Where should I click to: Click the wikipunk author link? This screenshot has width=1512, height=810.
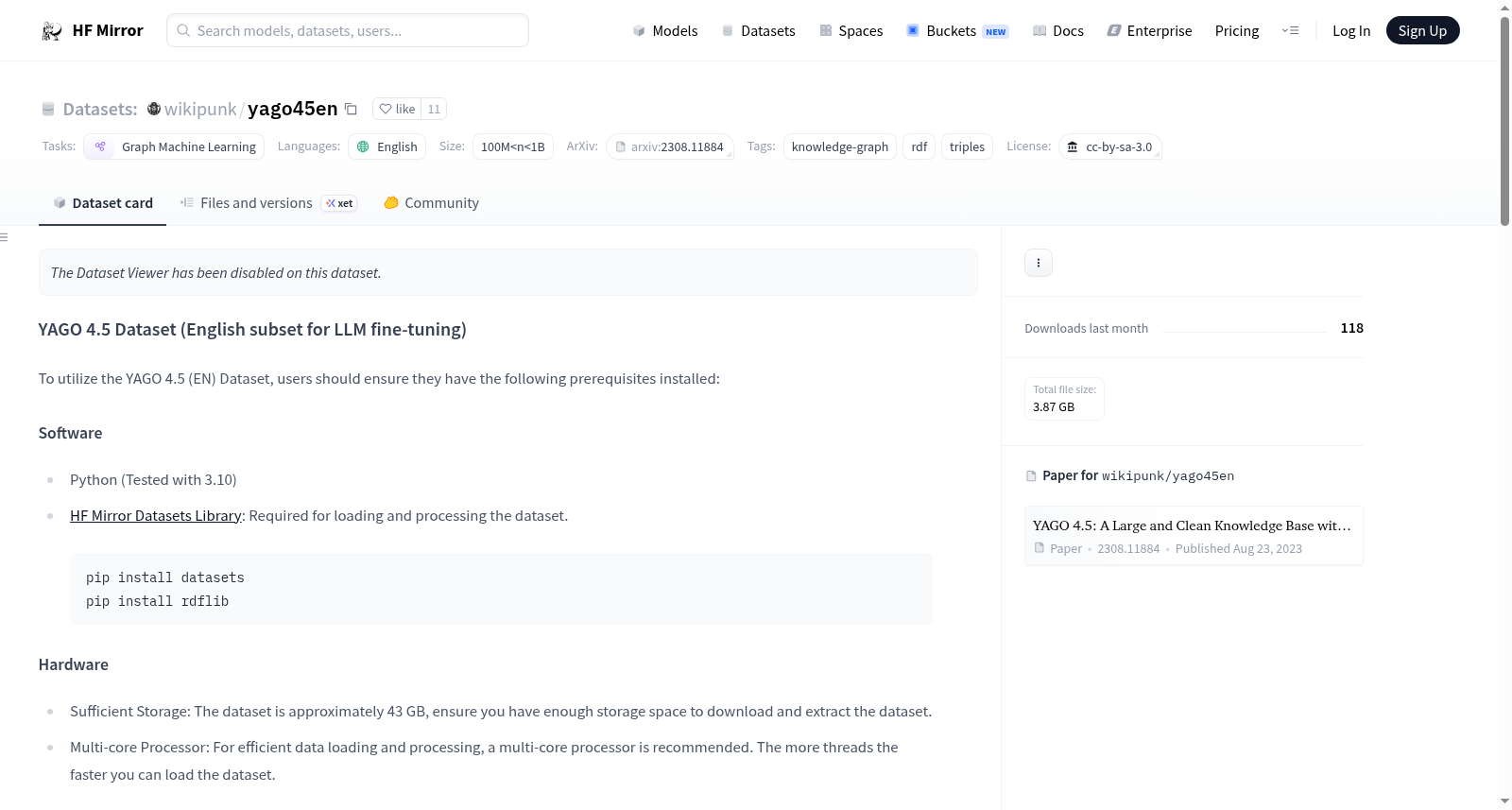click(200, 110)
